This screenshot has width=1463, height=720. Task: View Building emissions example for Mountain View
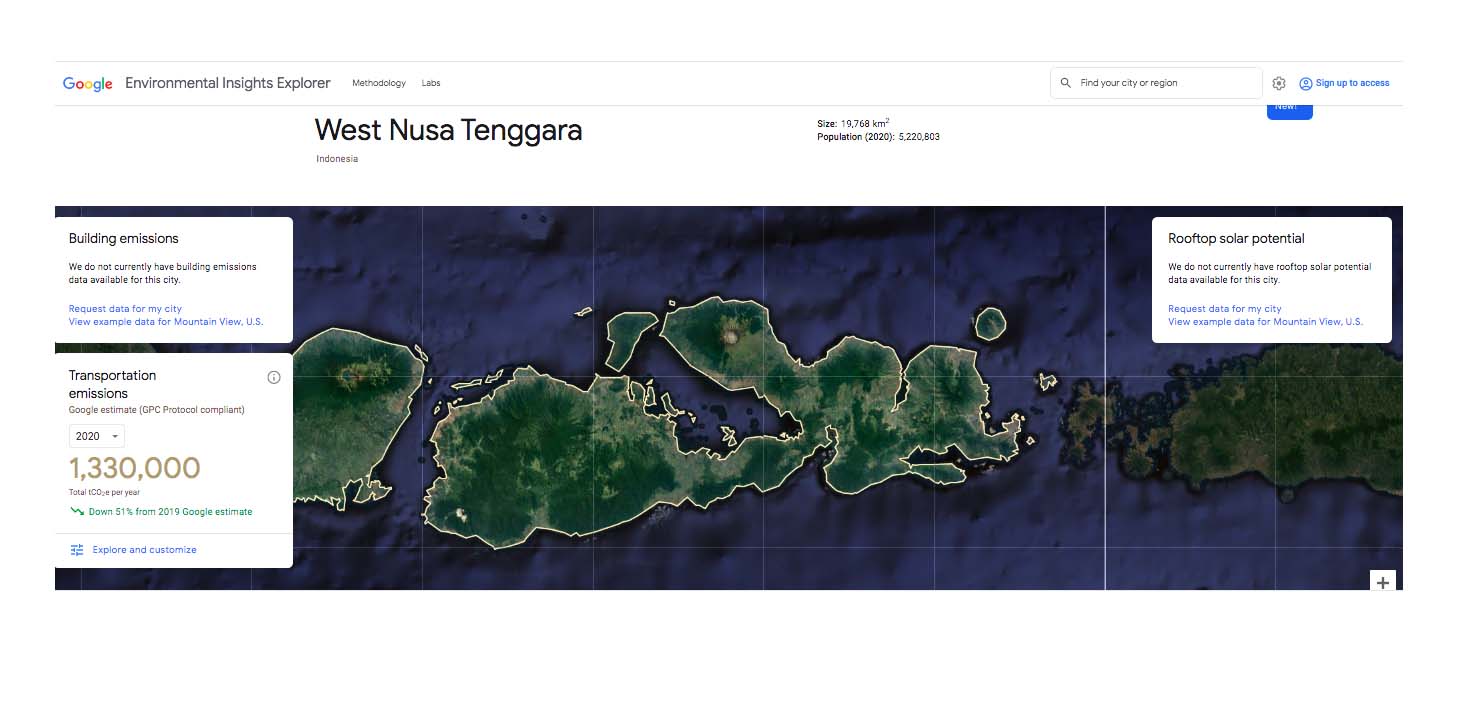[x=165, y=321]
